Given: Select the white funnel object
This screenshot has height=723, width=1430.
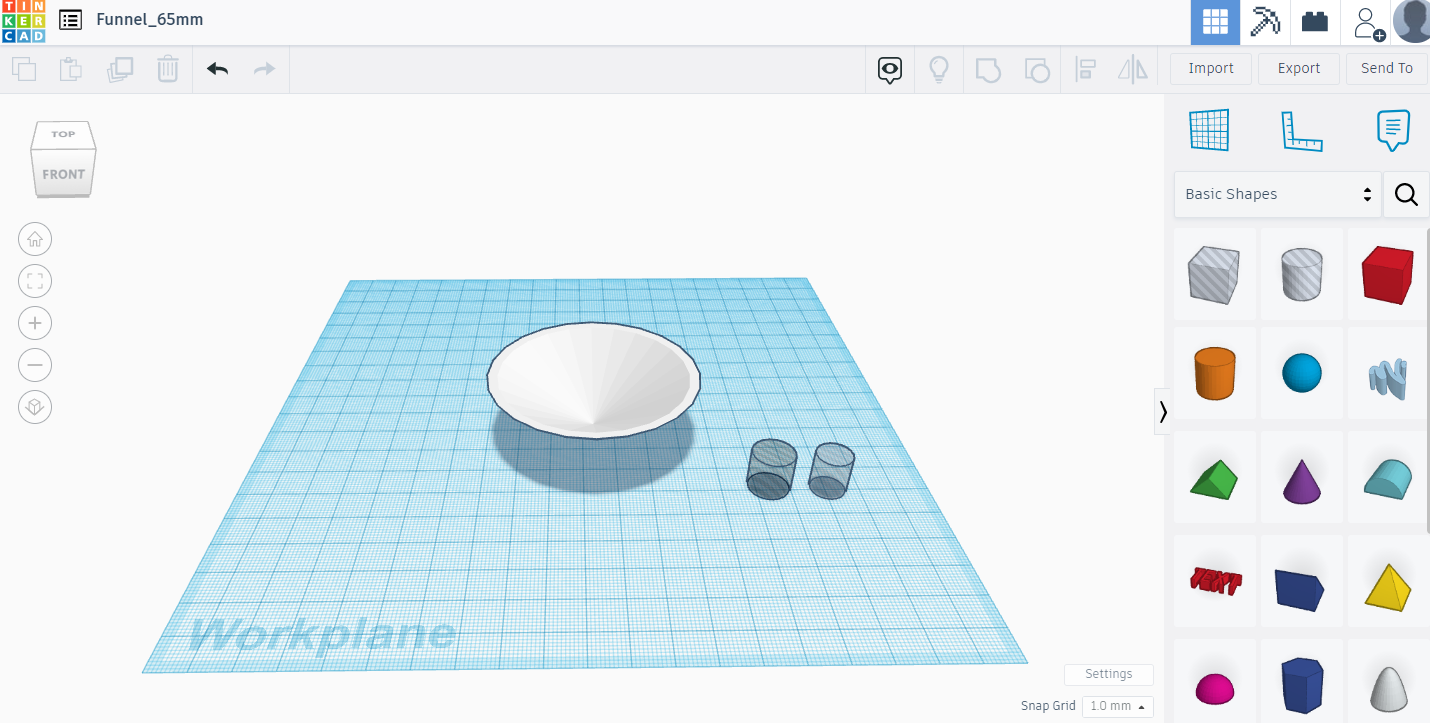Looking at the screenshot, I should pos(594,379).
